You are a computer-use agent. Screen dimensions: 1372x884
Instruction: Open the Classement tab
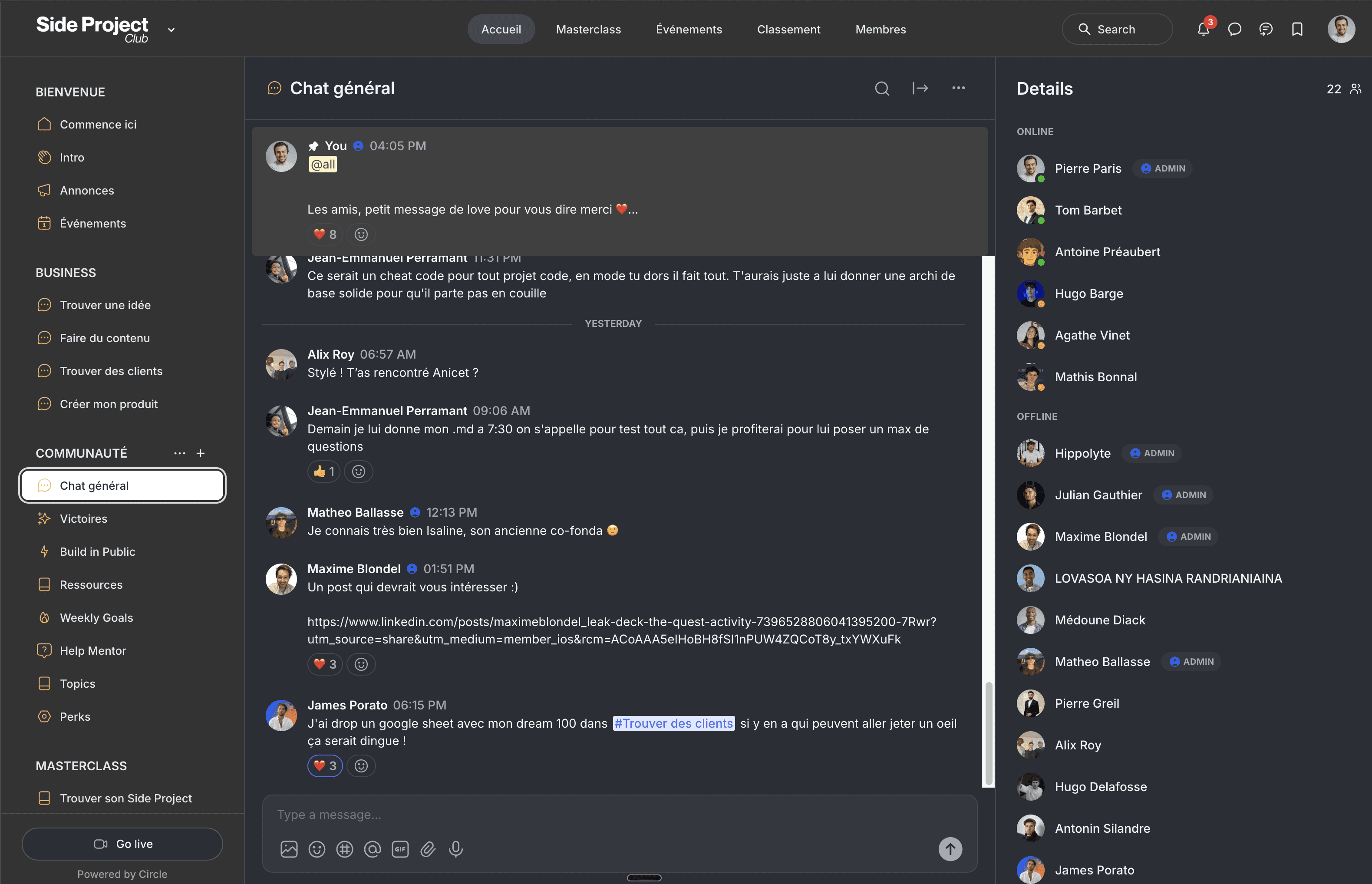[788, 29]
